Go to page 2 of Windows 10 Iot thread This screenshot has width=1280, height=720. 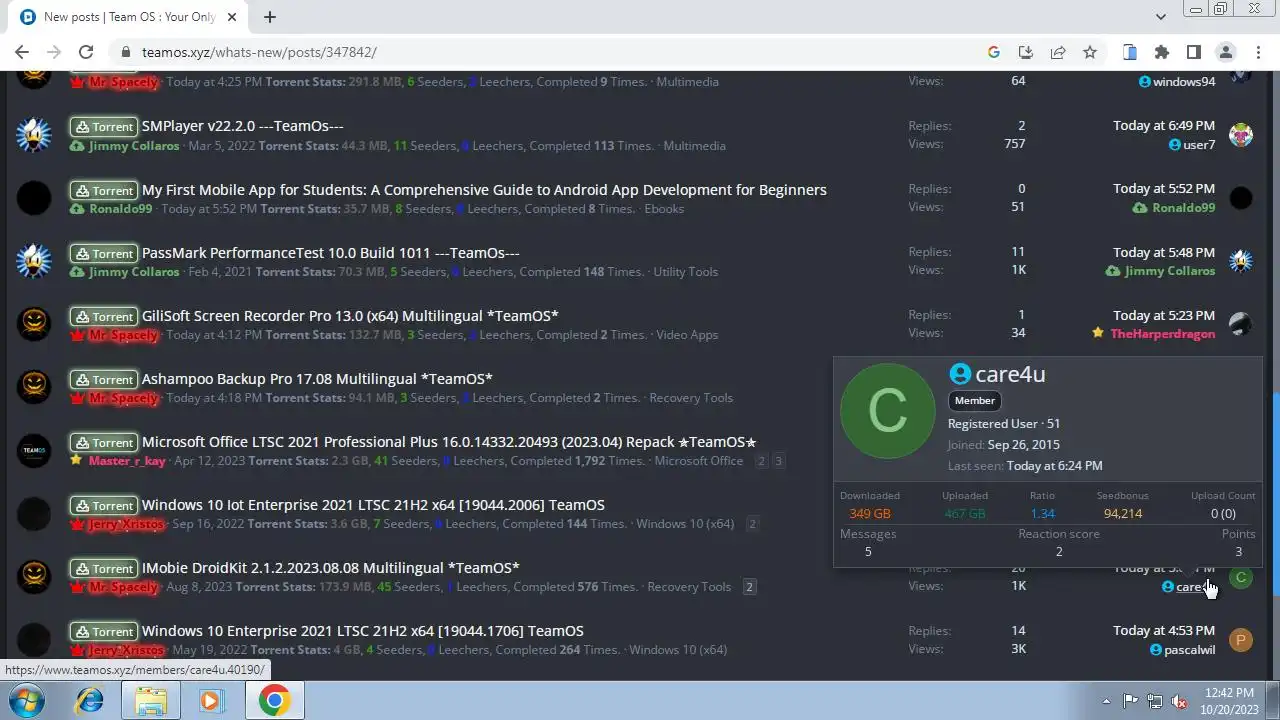click(752, 524)
